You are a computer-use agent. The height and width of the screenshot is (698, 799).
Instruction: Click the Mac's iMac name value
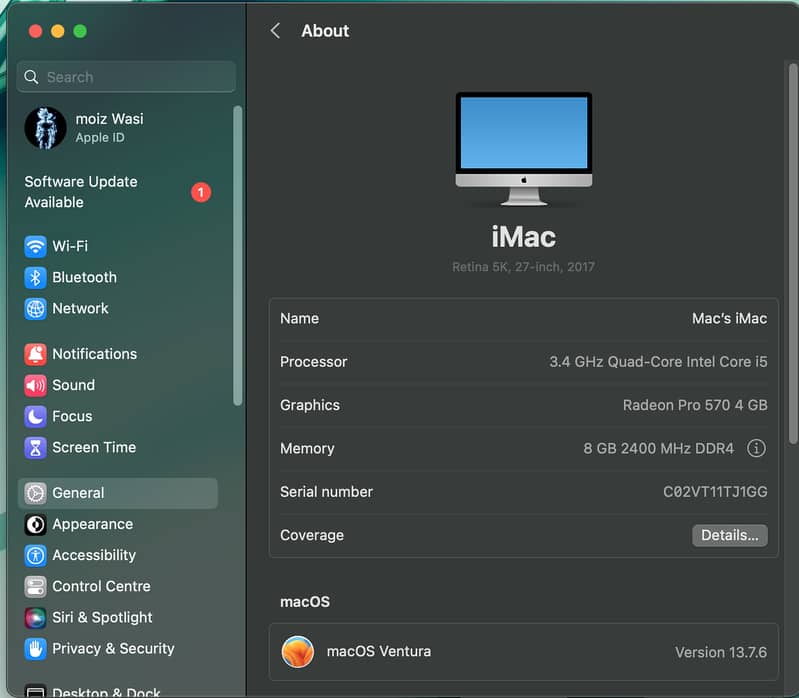click(729, 318)
